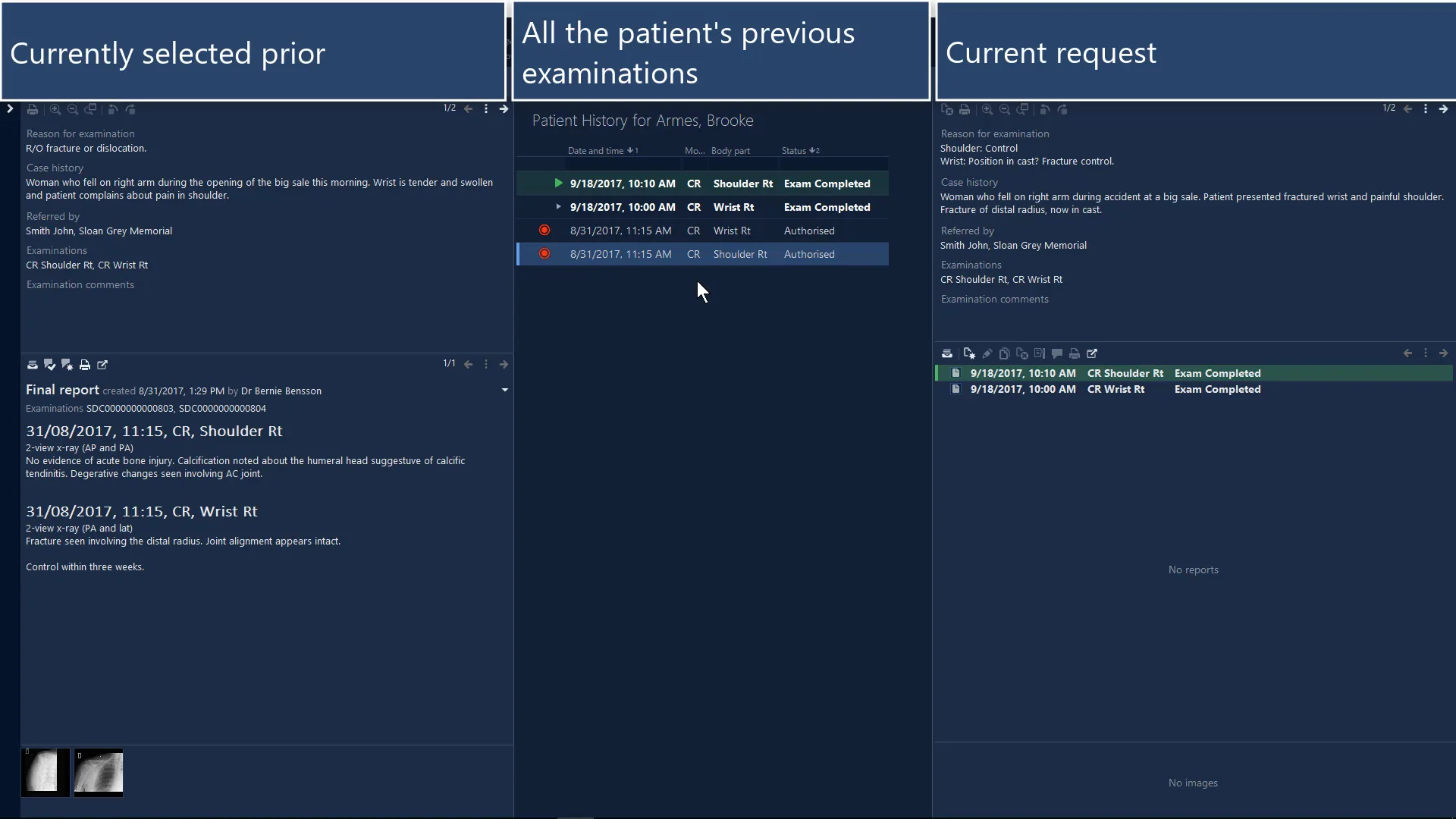1456x819 pixels.
Task: Select CR Wrist Rt exam in current request list
Action: point(1116,389)
